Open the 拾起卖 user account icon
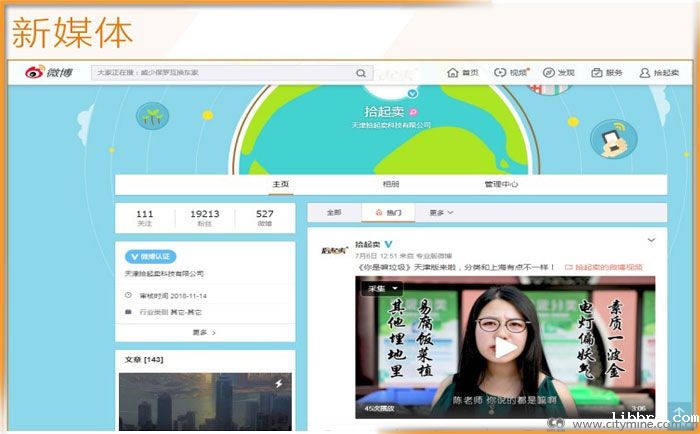The width and height of the screenshot is (700, 434). point(645,73)
